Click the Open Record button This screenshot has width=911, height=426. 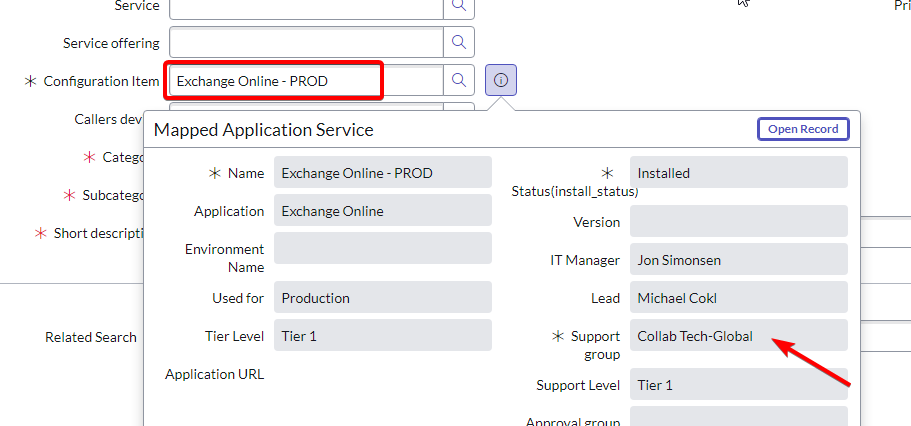803,129
